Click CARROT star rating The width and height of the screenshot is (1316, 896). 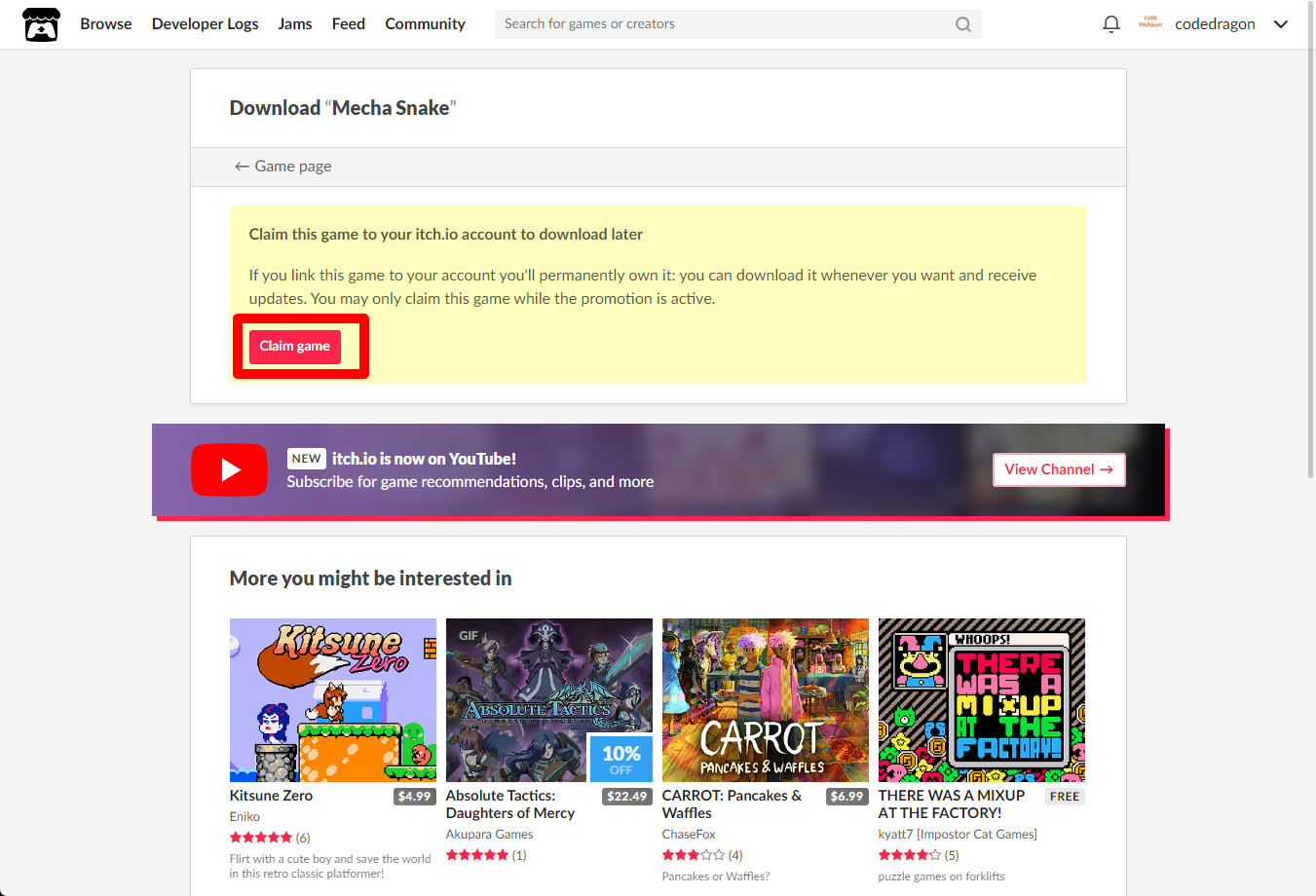coord(694,855)
